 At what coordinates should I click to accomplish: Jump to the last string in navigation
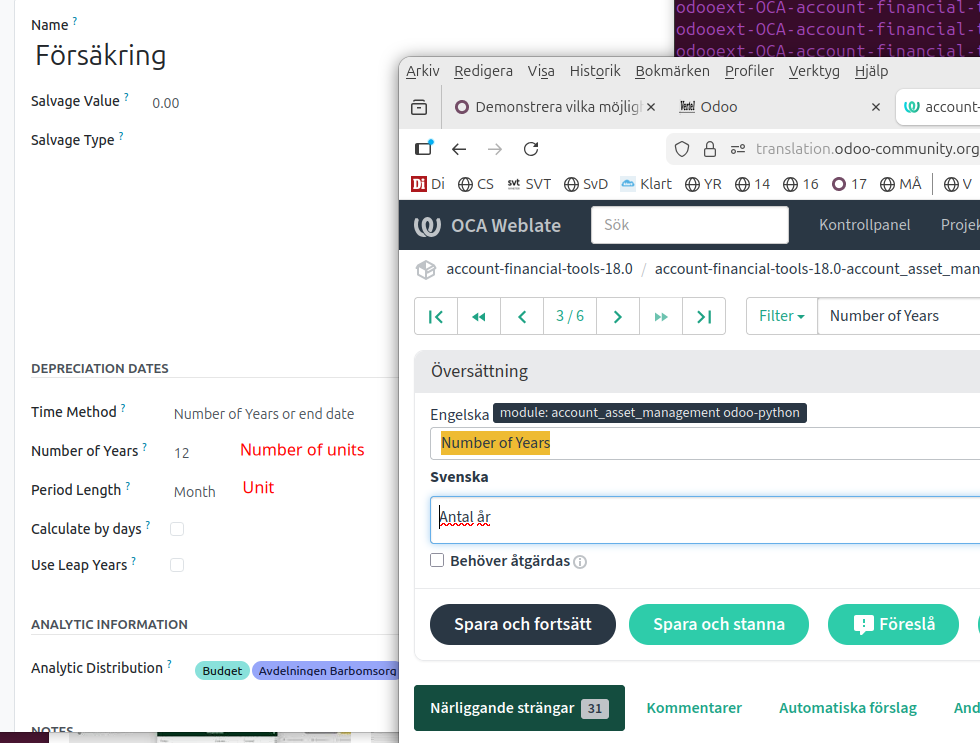tap(704, 316)
